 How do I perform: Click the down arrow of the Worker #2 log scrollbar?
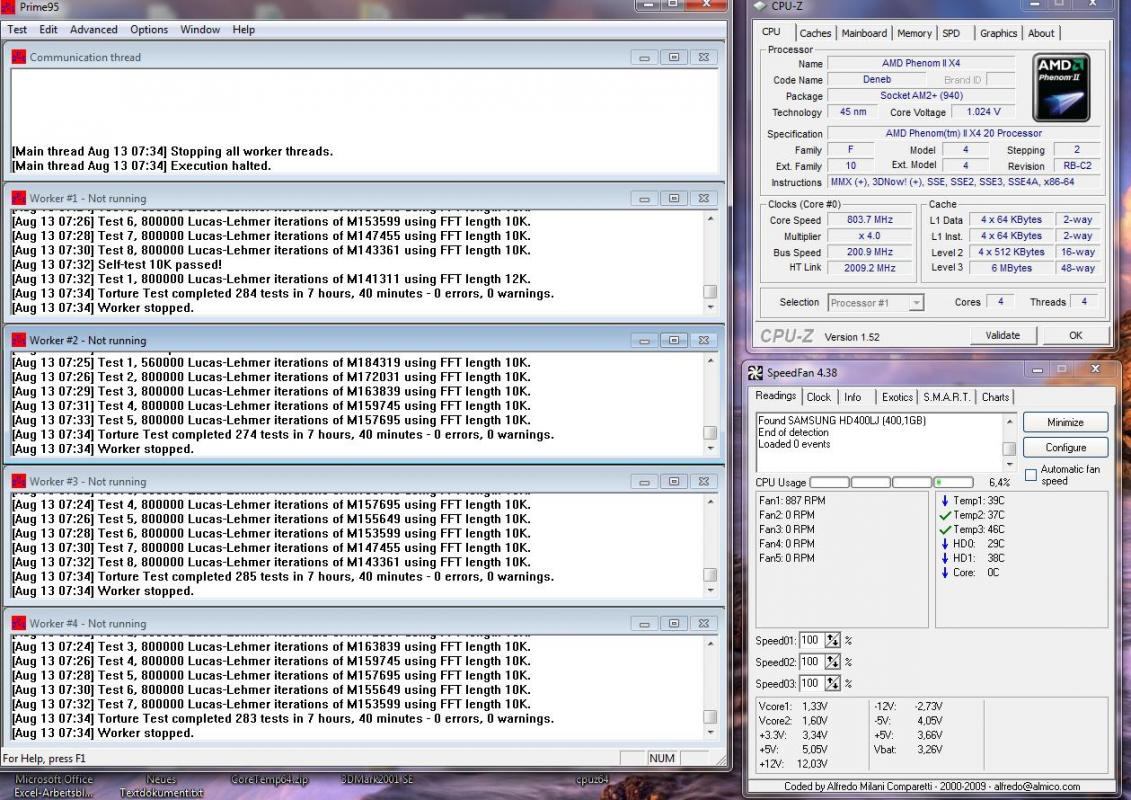tap(710, 448)
